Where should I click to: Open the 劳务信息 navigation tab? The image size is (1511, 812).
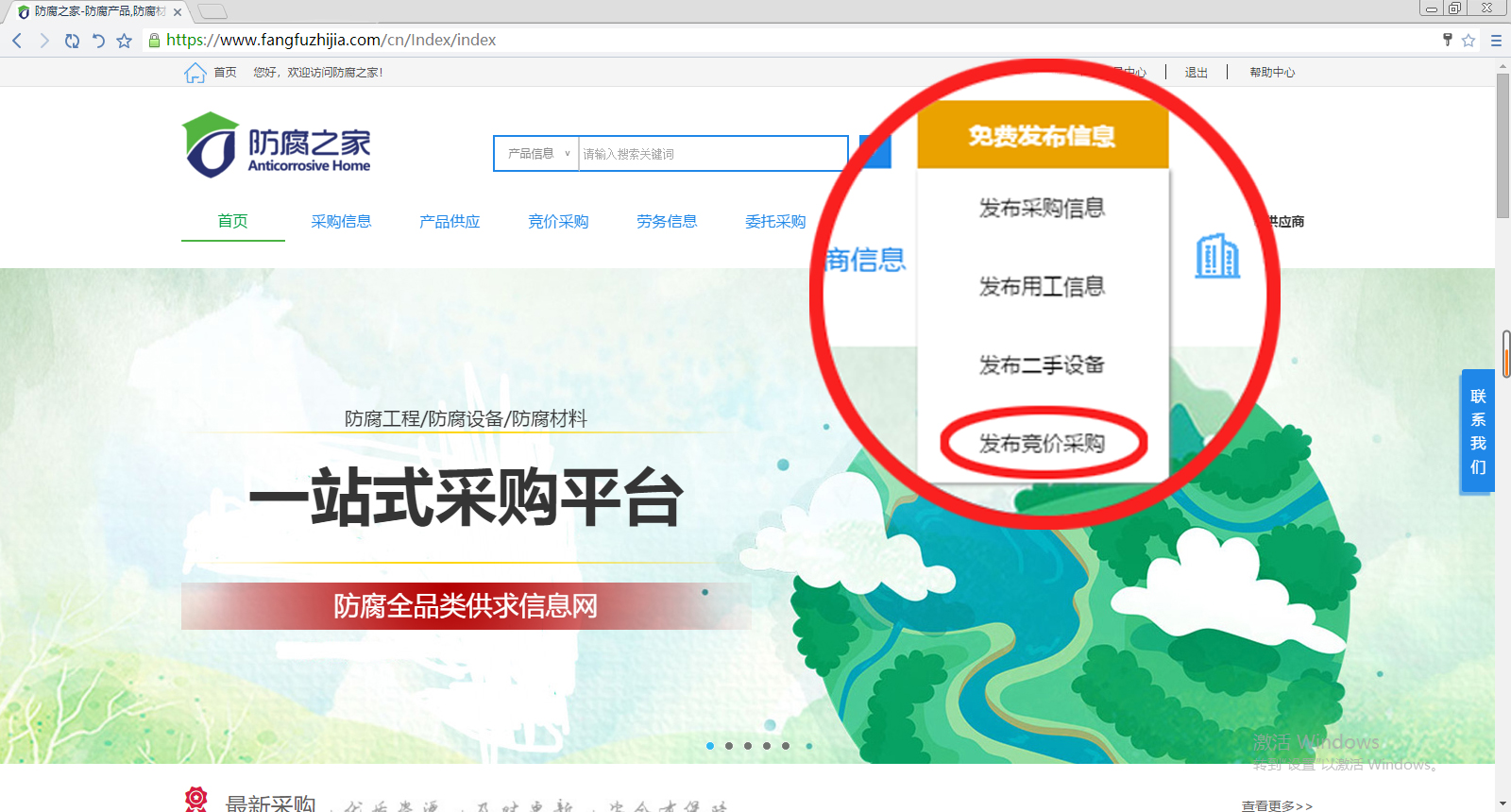click(x=667, y=221)
